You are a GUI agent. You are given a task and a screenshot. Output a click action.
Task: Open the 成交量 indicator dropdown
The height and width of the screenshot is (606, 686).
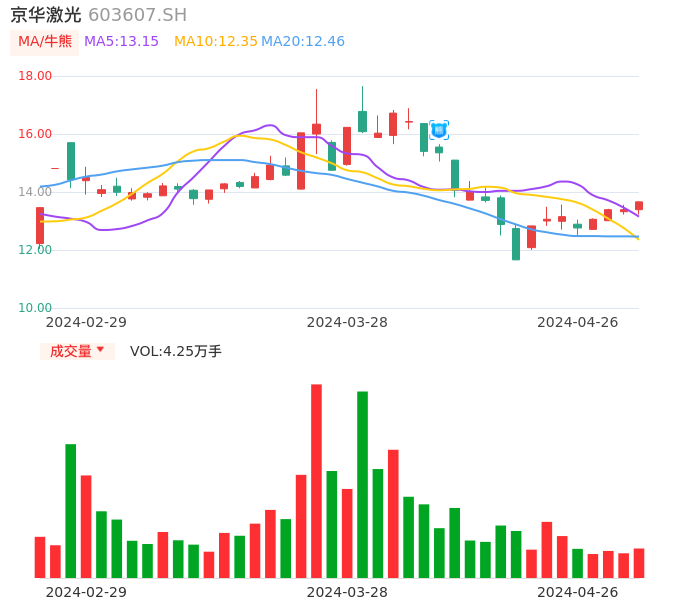pyautogui.click(x=77, y=351)
